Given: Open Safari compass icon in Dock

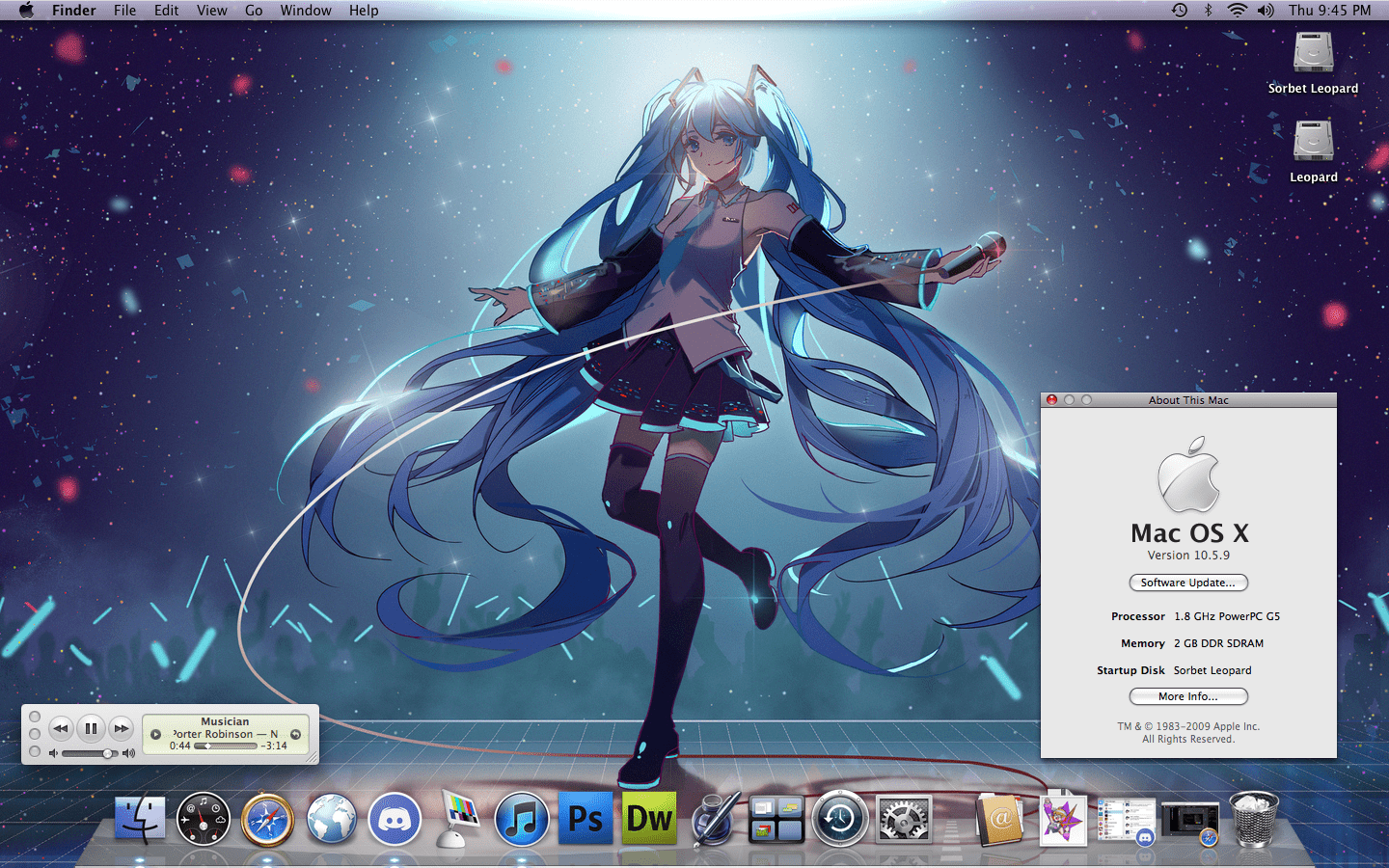Looking at the screenshot, I should (x=268, y=819).
